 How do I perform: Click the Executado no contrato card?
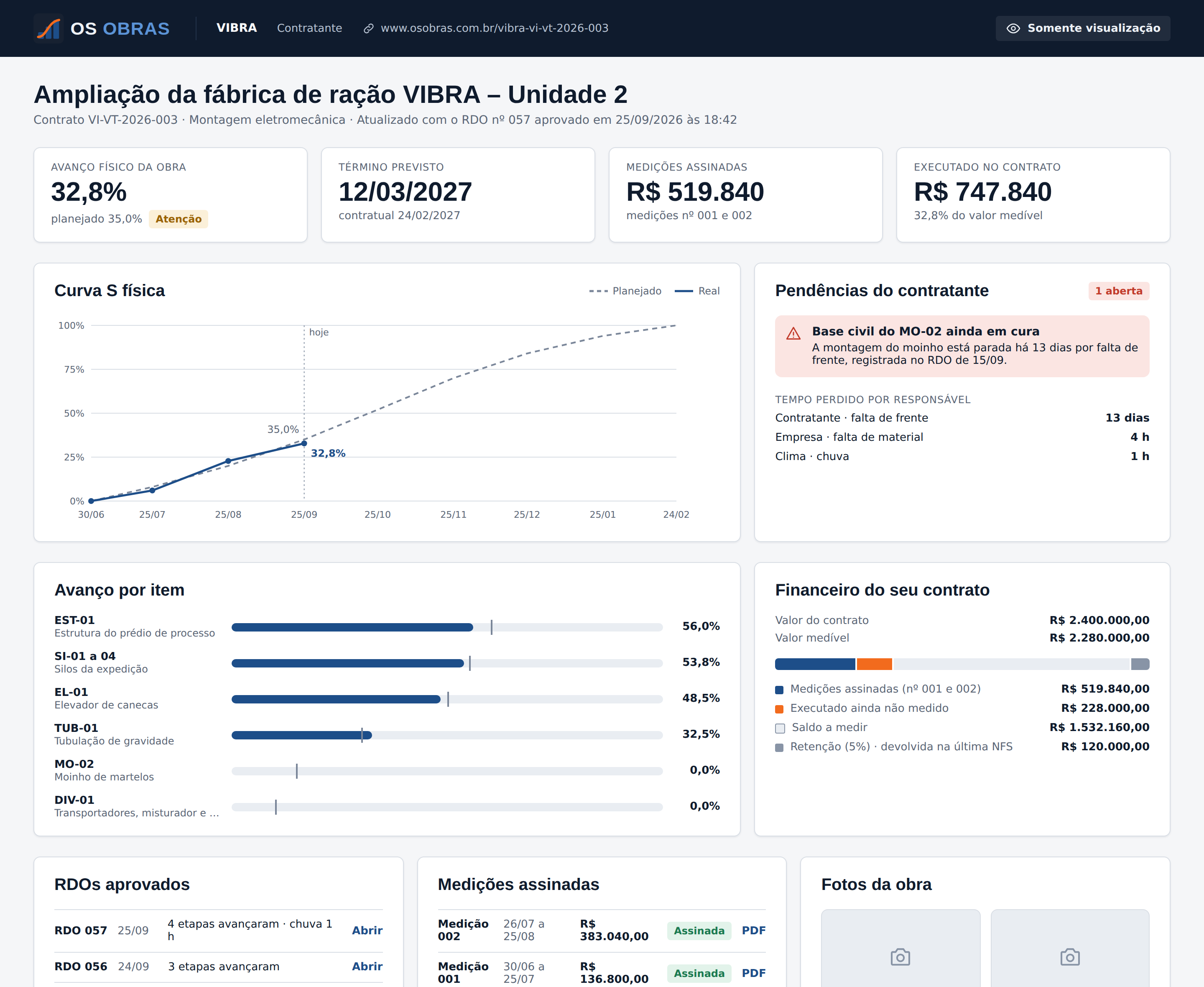pos(1033,195)
